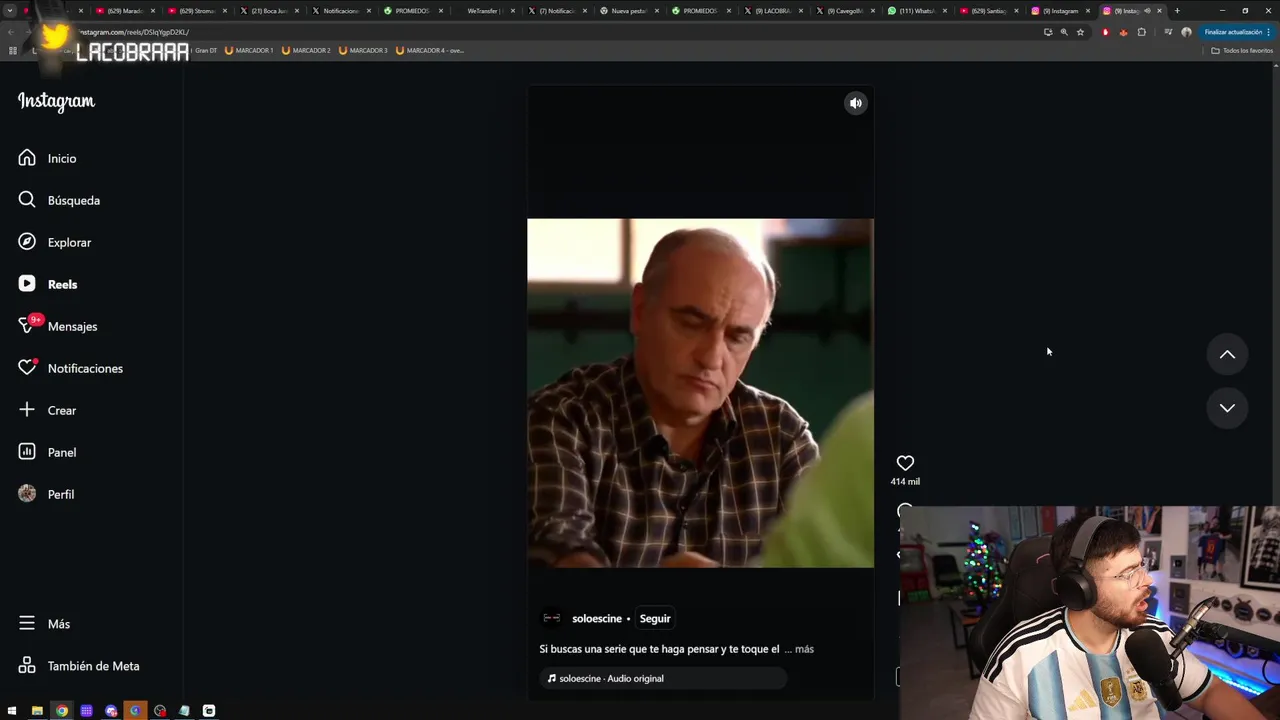The height and width of the screenshot is (720, 1280).
Task: Open the Panel chart icon
Action: coord(27,452)
